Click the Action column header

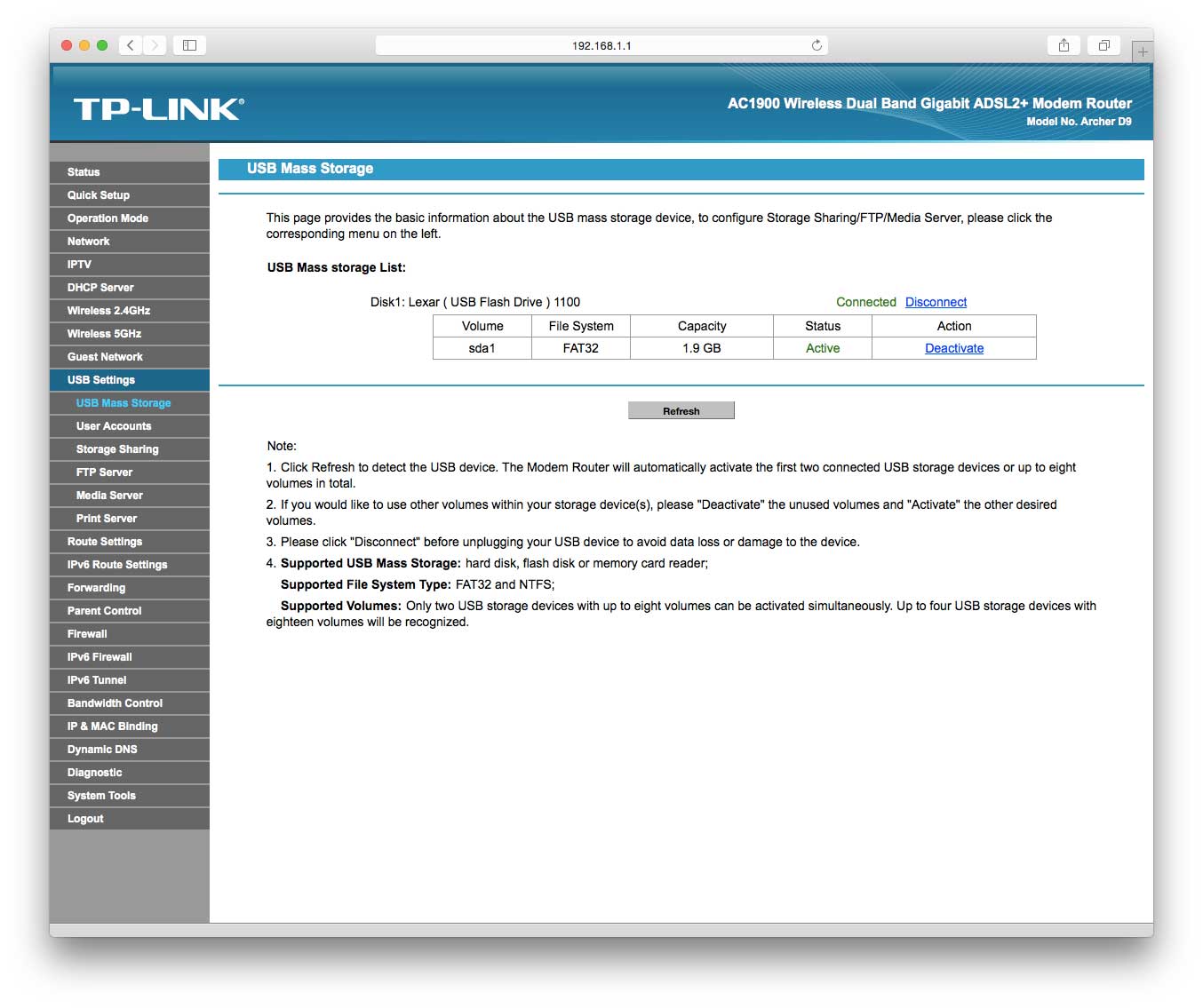pos(954,326)
